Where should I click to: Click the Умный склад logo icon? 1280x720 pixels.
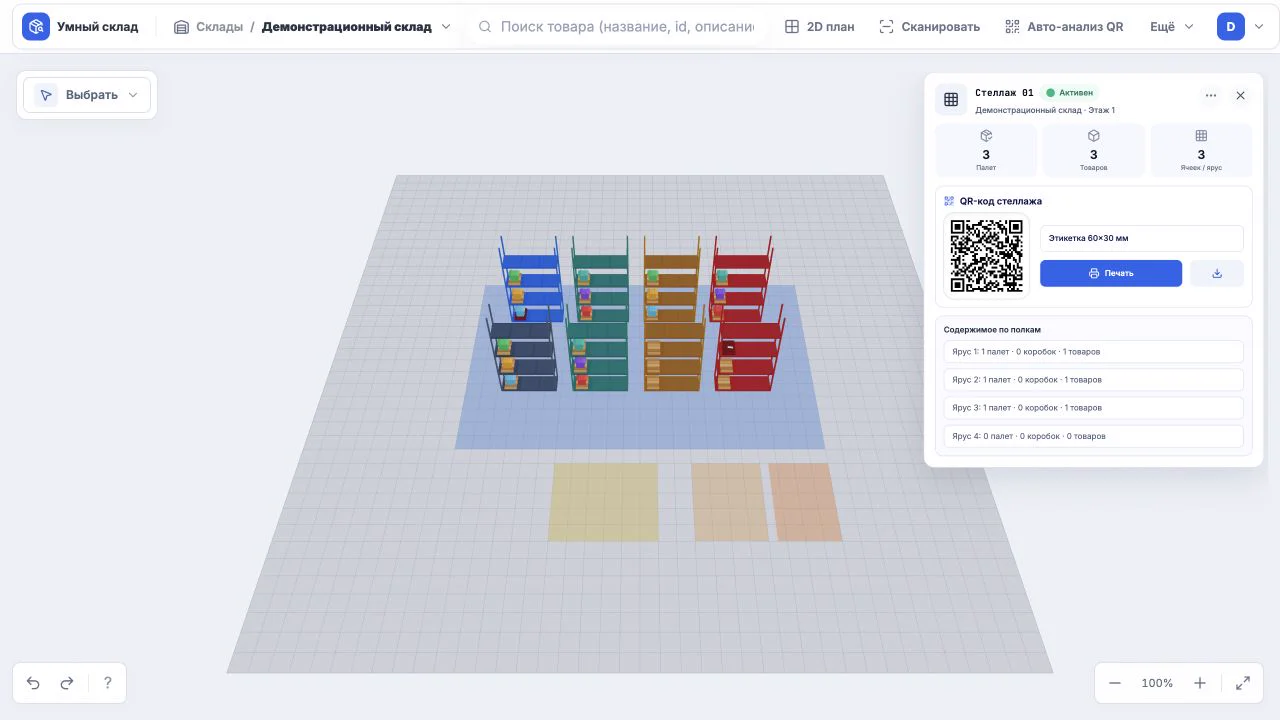[36, 27]
